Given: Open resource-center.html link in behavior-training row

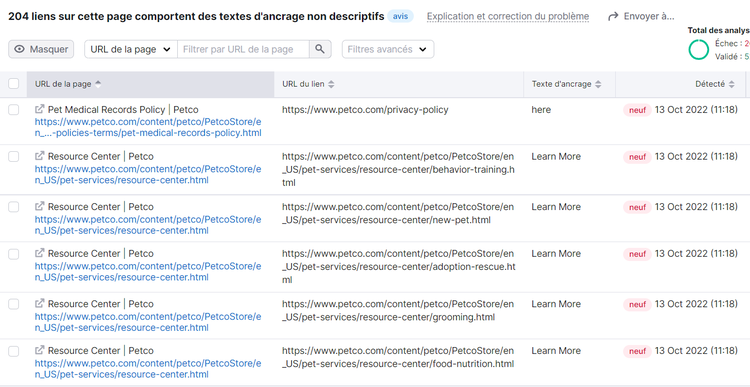Looking at the screenshot, I should (x=148, y=174).
